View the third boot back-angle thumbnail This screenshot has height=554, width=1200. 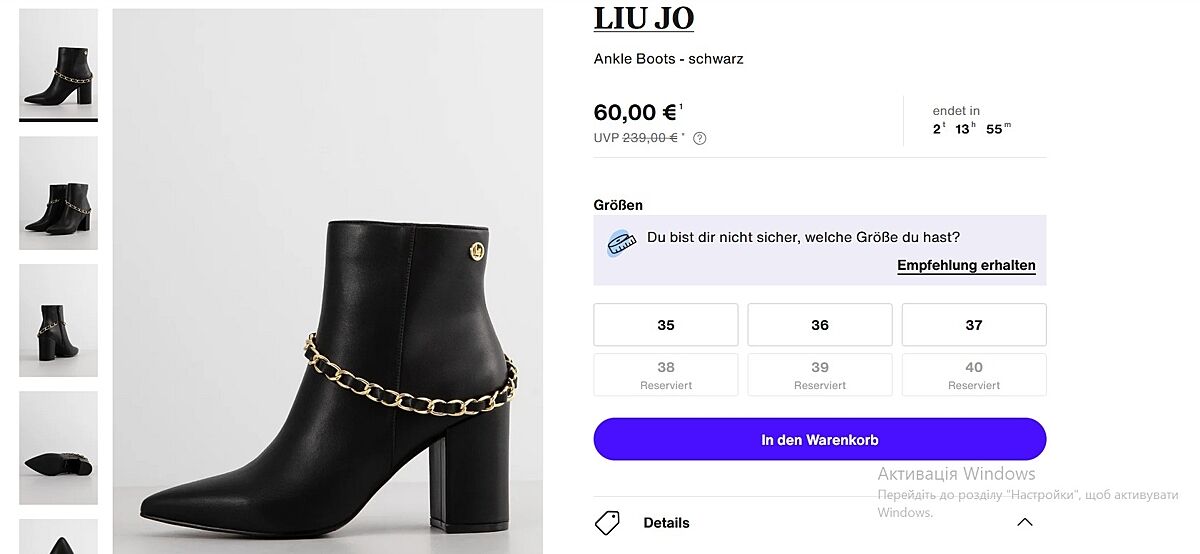click(59, 320)
